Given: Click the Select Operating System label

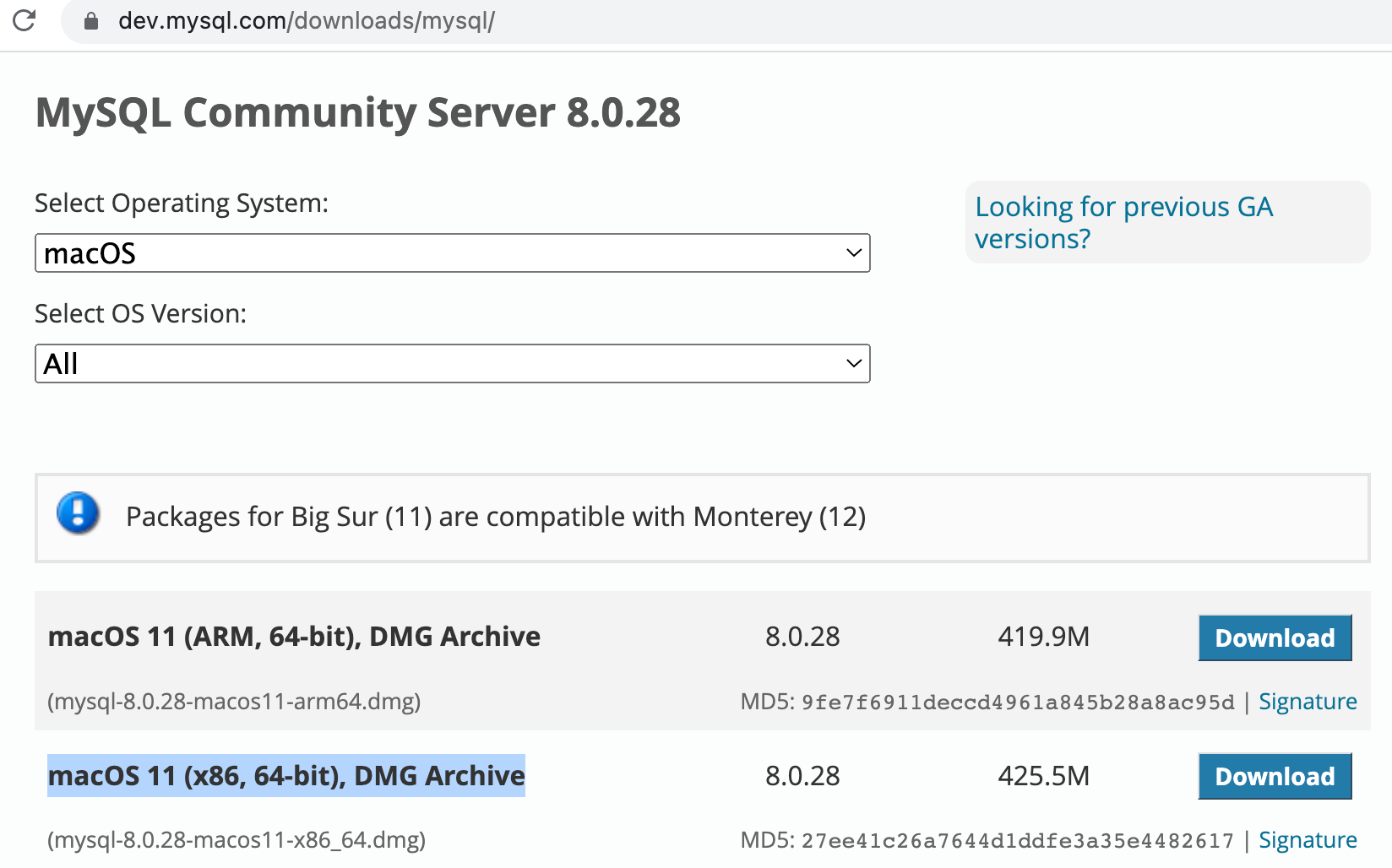Looking at the screenshot, I should click(182, 203).
